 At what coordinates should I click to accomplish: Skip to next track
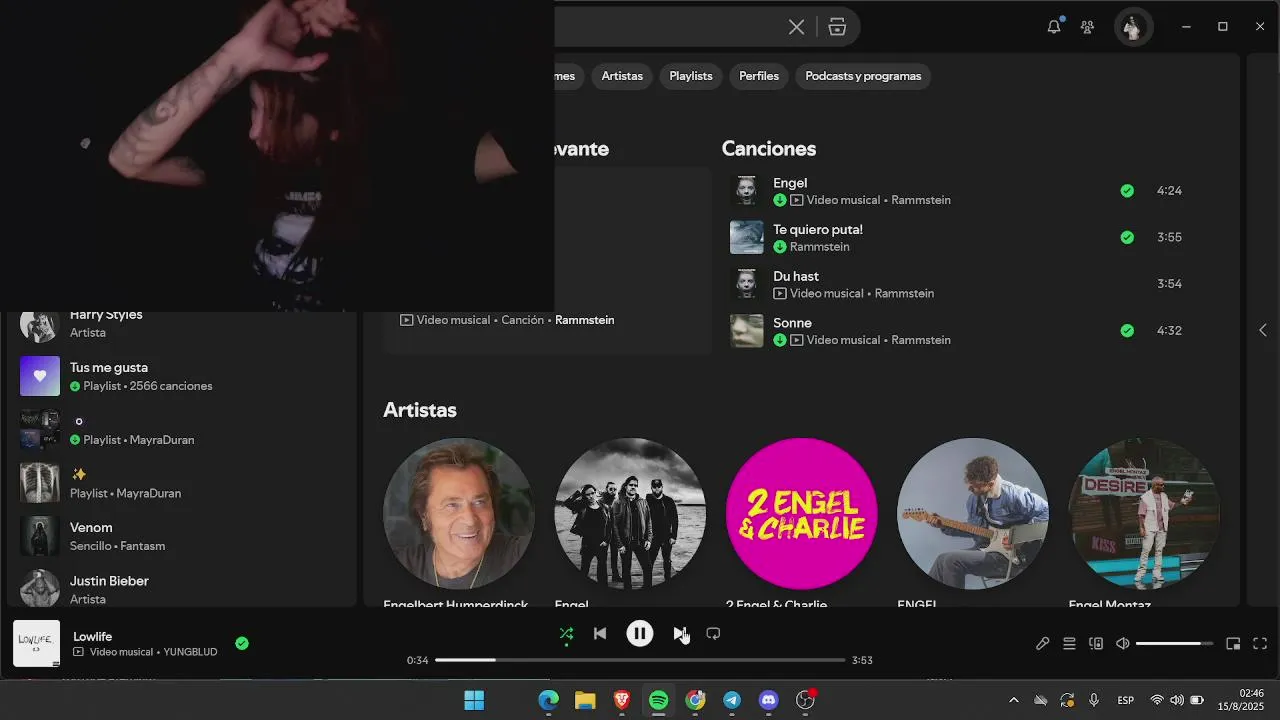(x=679, y=634)
